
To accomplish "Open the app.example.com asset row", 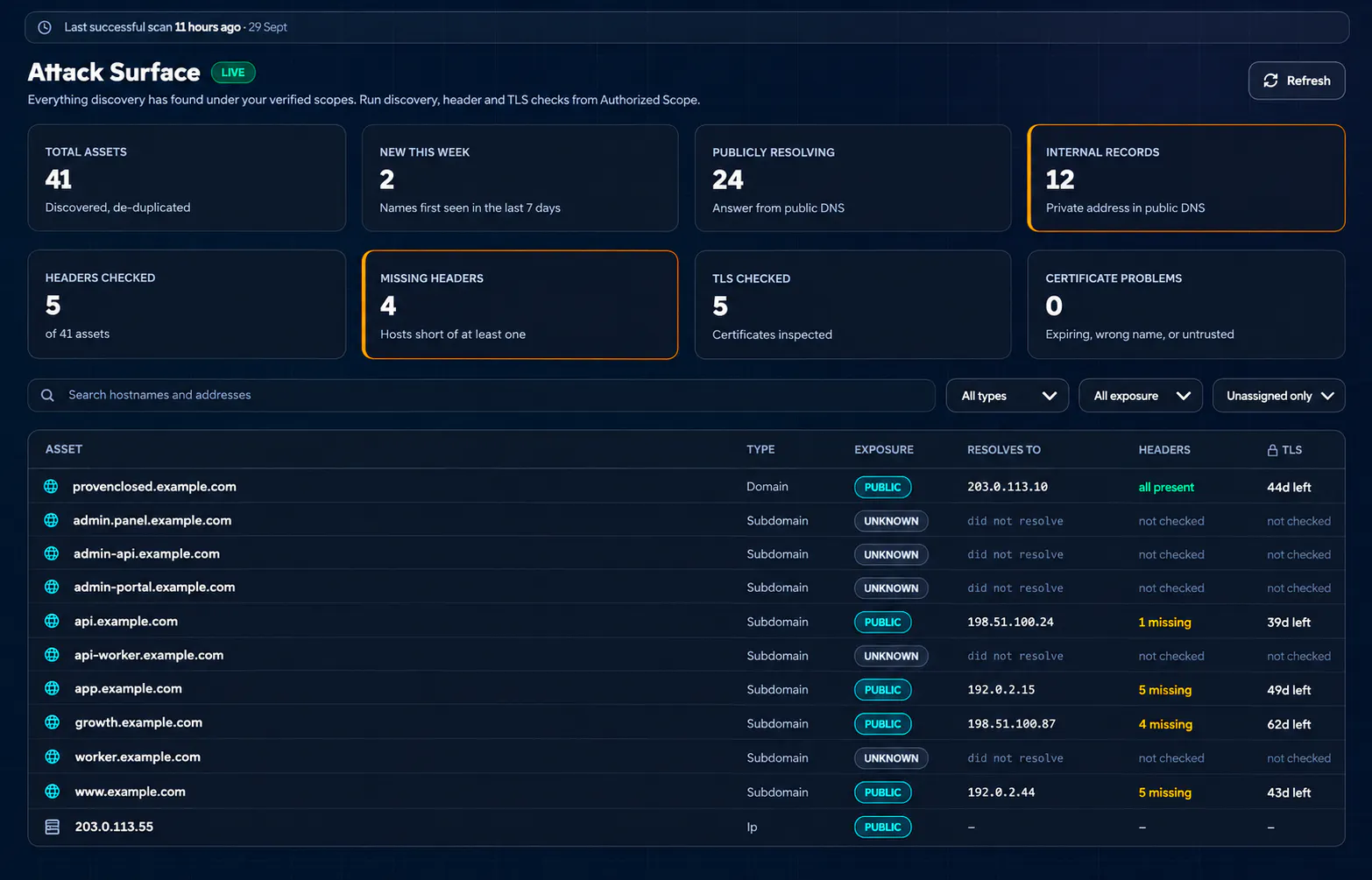I will tap(686, 689).
